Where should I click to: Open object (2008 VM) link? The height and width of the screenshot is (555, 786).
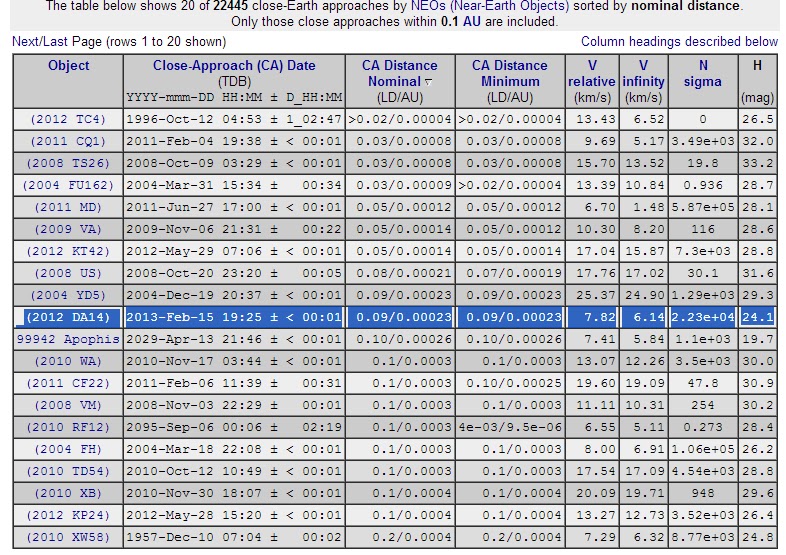[68, 405]
